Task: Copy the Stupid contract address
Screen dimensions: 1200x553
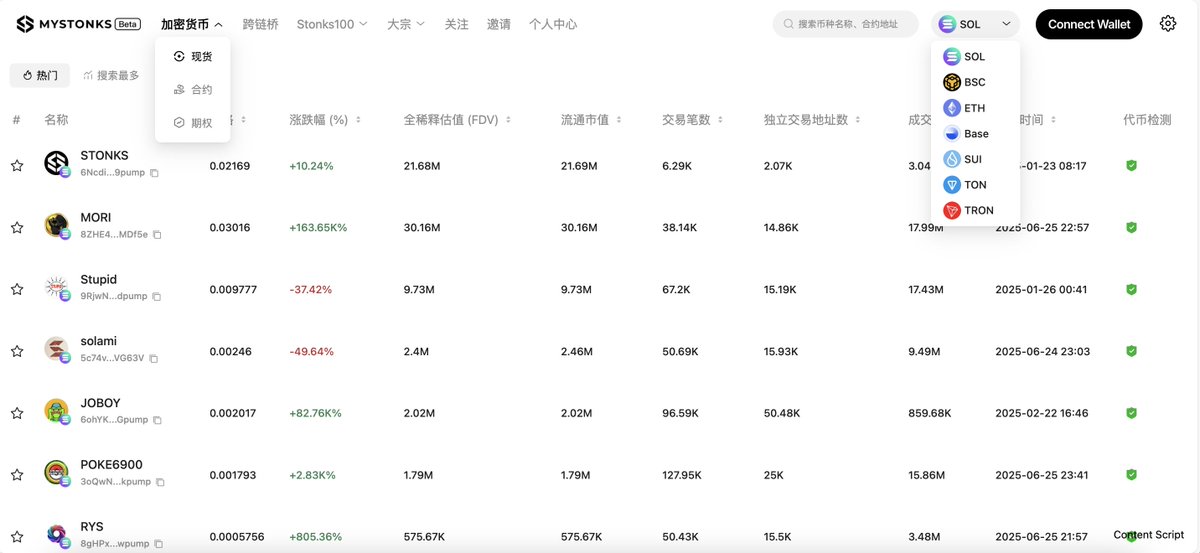Action: click(x=156, y=297)
